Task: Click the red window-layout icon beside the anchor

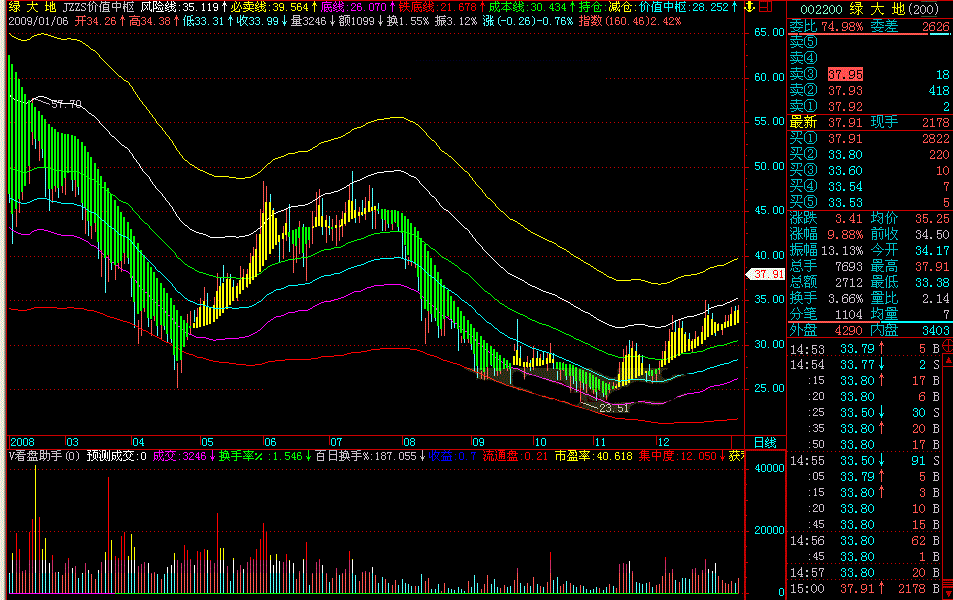Action: 765,7
